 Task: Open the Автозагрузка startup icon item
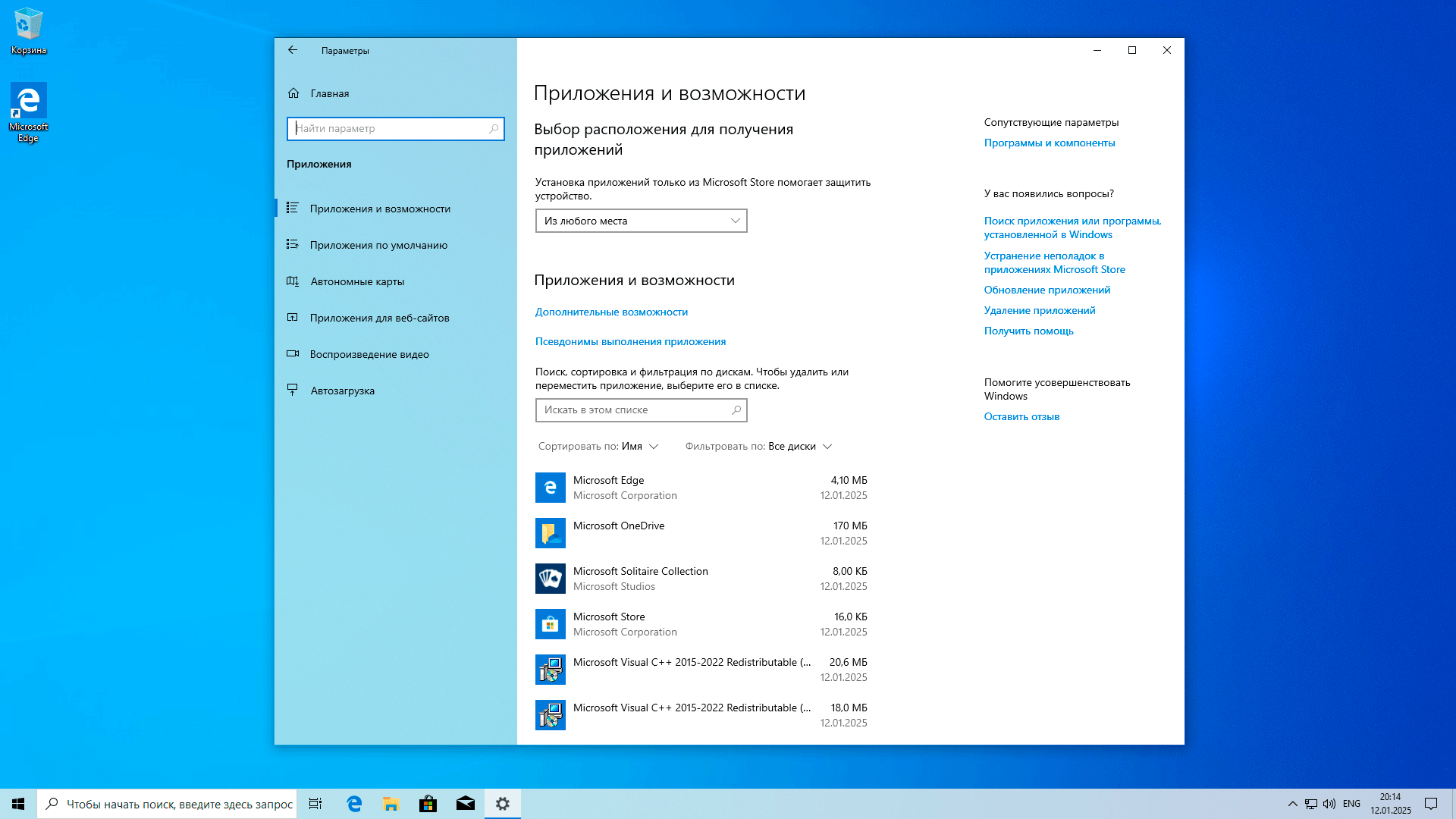pos(293,391)
